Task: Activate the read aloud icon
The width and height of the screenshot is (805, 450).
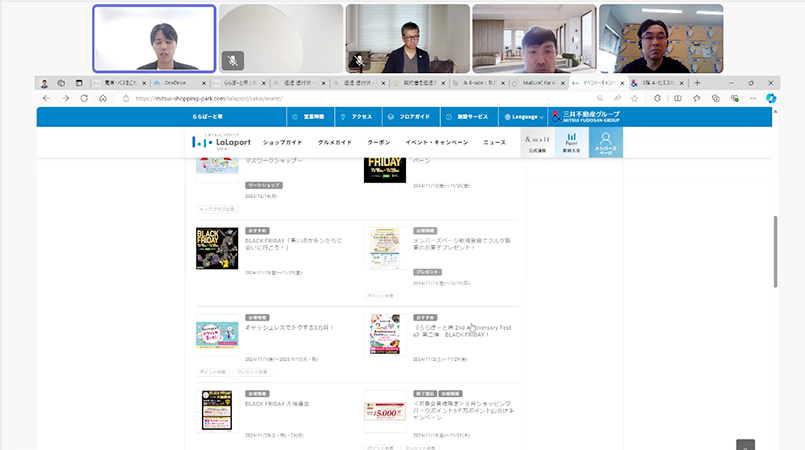Action: [x=617, y=99]
